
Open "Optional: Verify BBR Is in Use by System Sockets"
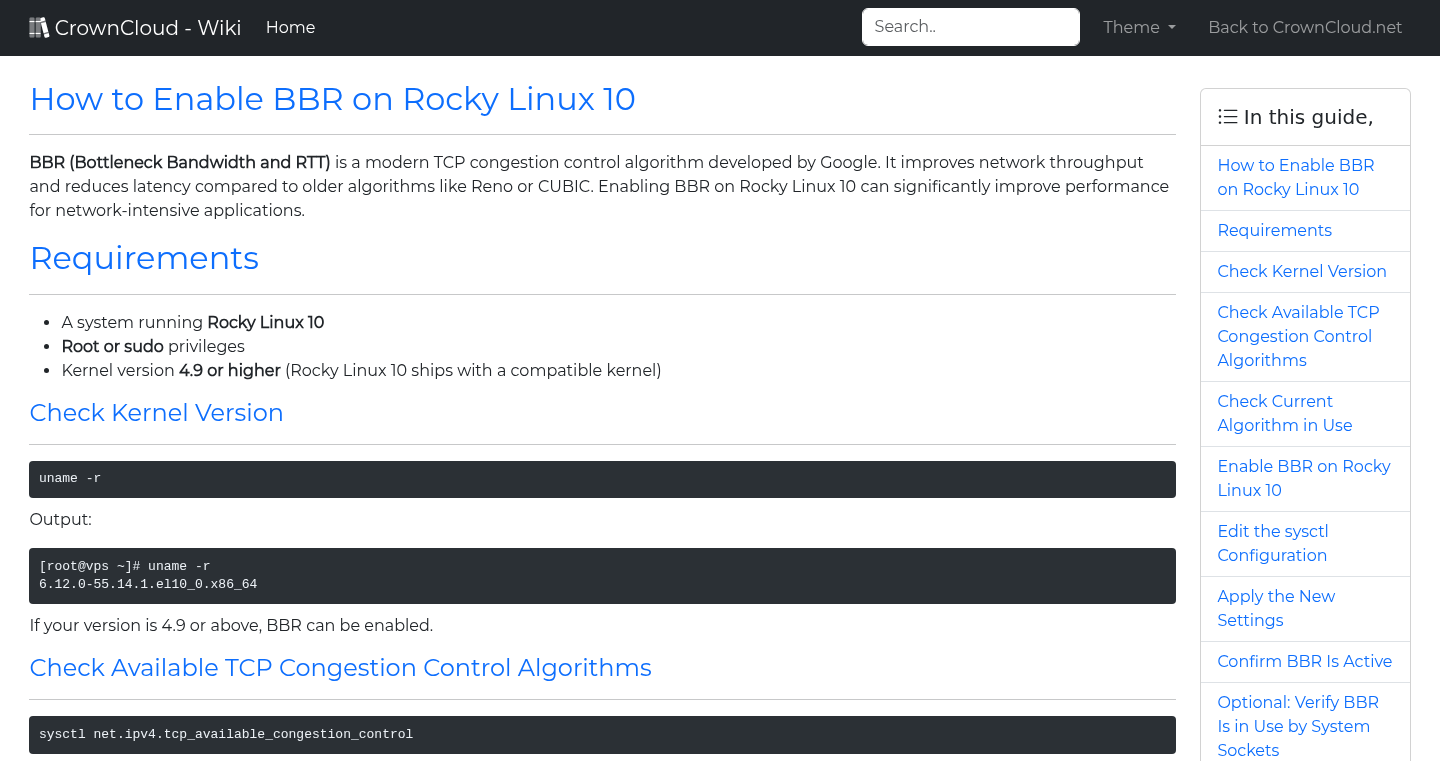pos(1298,726)
